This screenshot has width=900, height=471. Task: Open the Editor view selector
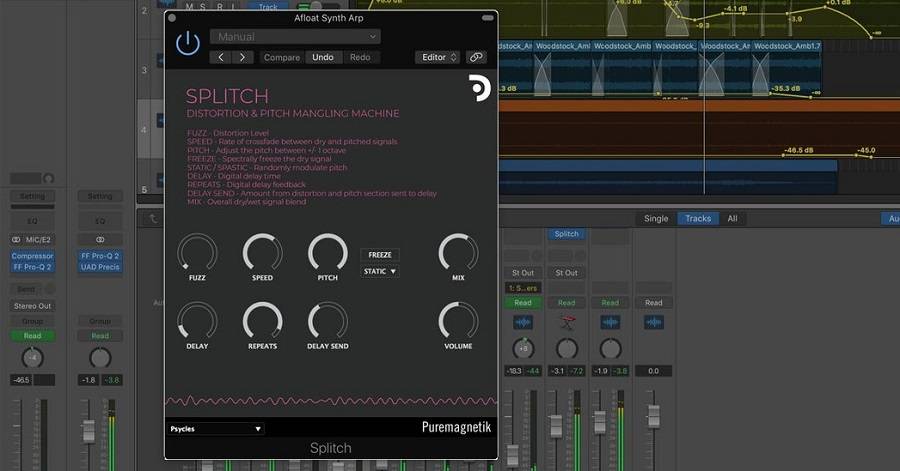438,57
